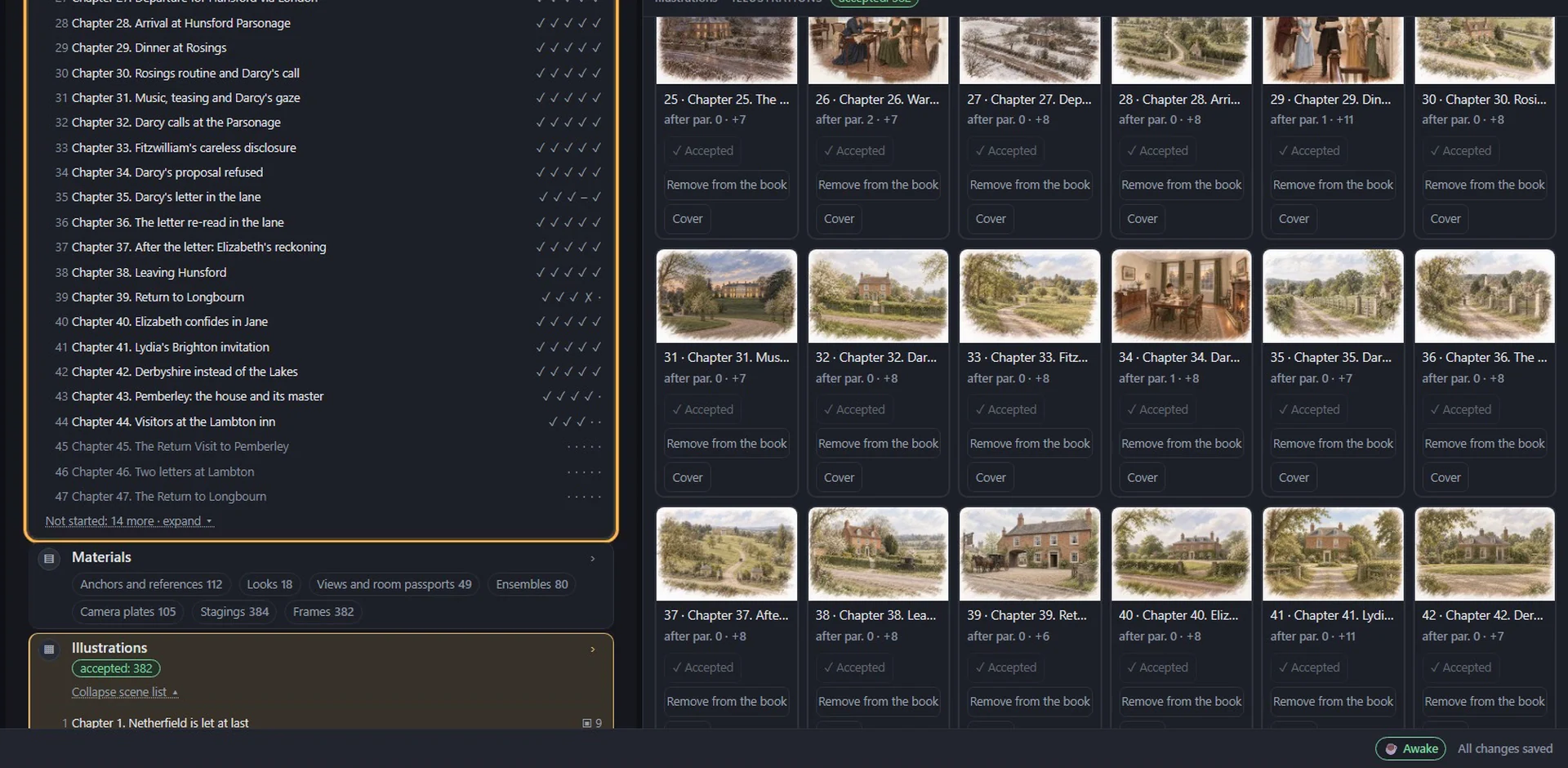
Task: Open the Chapter 34 dining room thumbnail
Action: click(x=1182, y=297)
